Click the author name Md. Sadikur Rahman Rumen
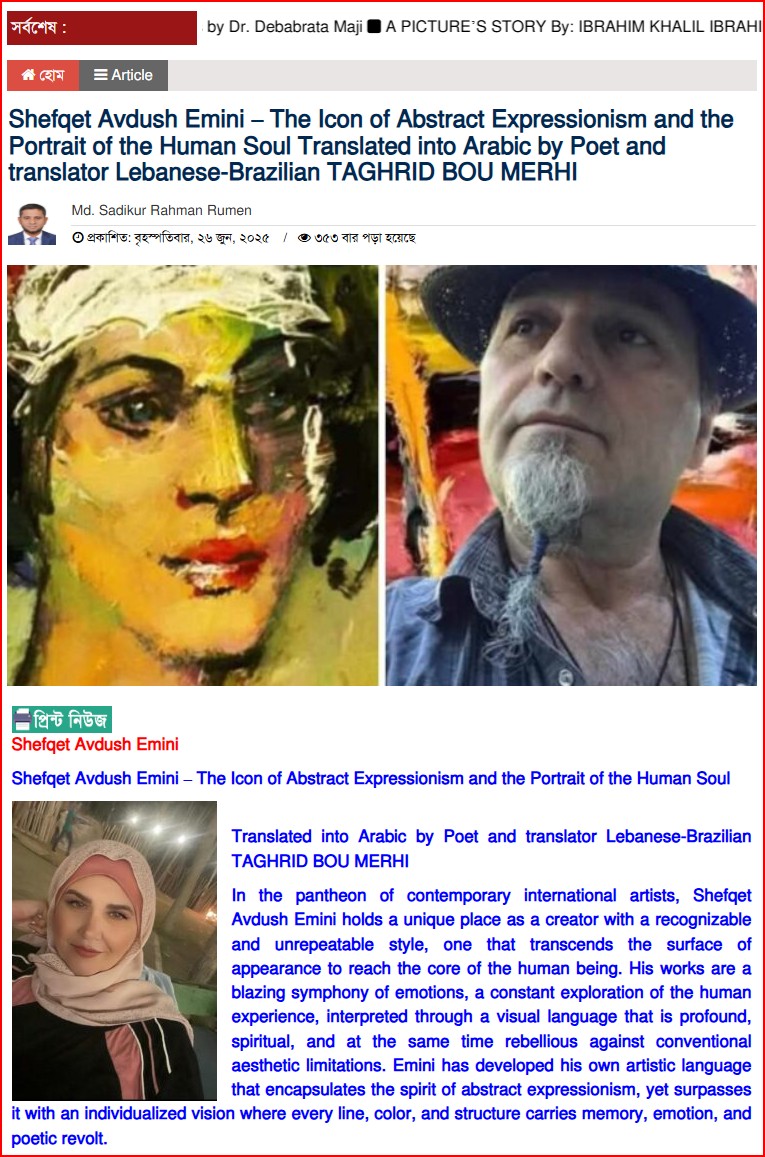Screen dimensions: 765x1157 point(162,210)
